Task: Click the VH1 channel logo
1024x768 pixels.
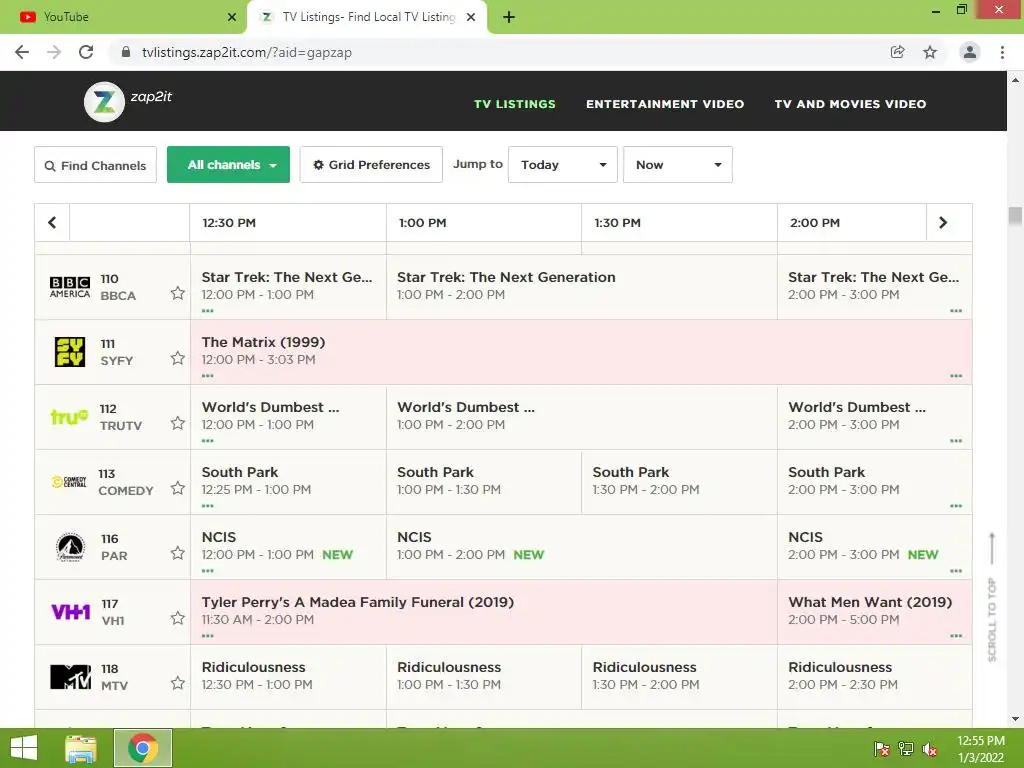Action: [x=71, y=612]
